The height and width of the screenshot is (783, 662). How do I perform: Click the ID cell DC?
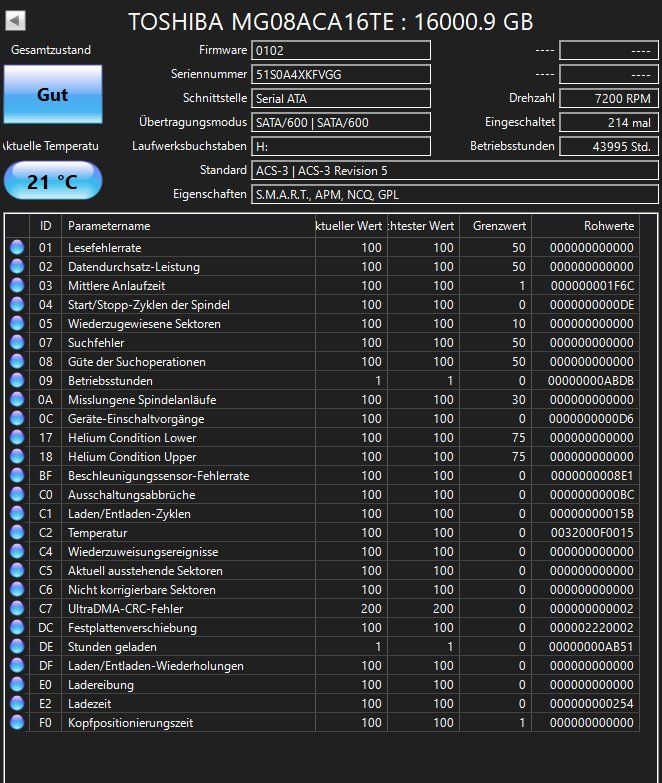coord(45,628)
